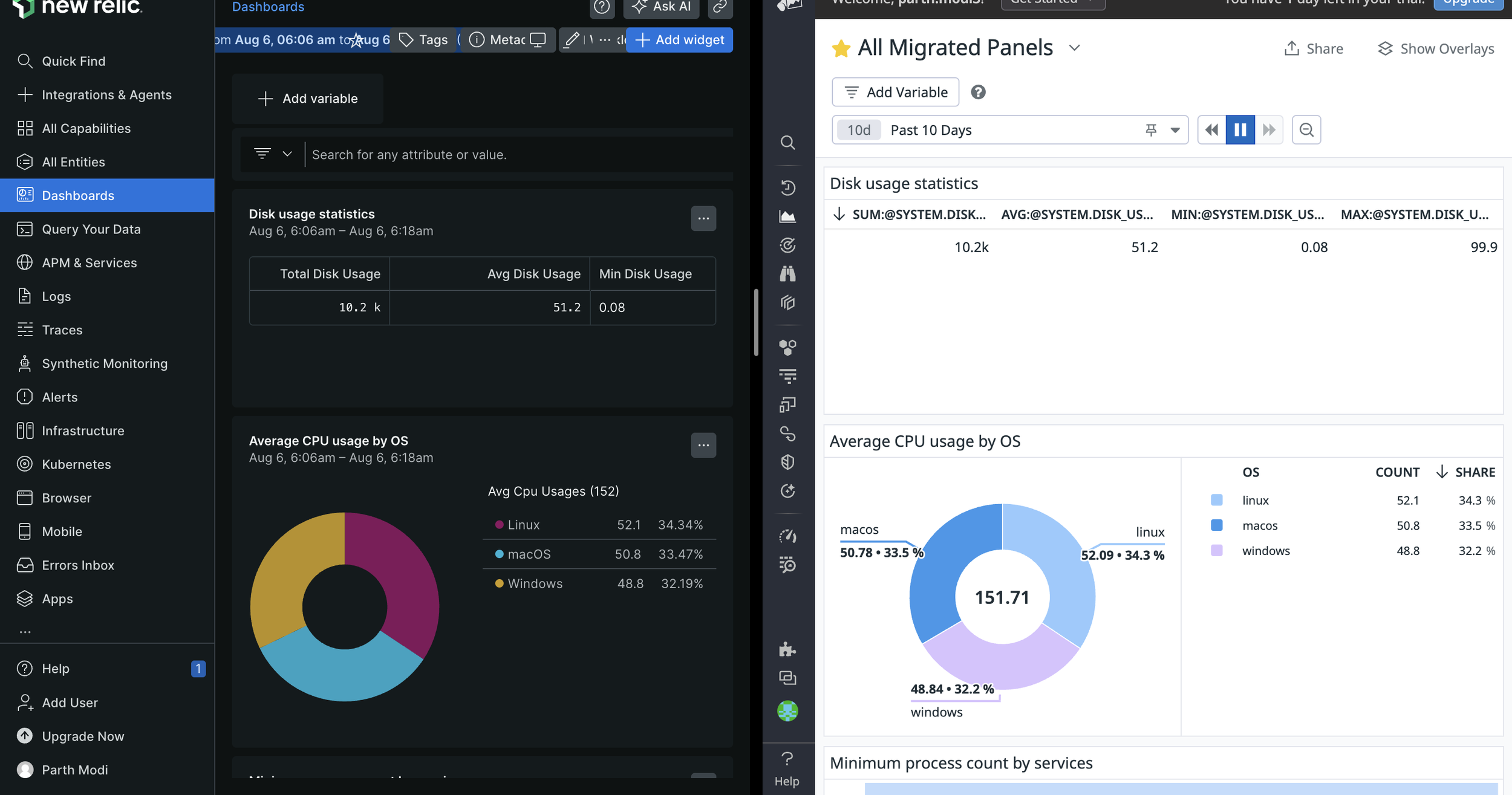
Task: Click the Datadog search magnifier icon
Action: click(787, 143)
